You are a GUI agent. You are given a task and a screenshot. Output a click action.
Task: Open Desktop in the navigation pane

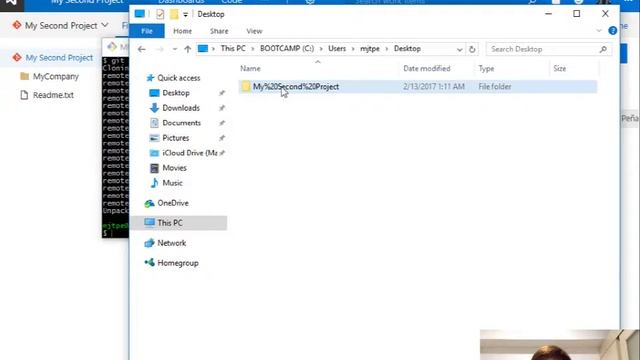tap(176, 93)
